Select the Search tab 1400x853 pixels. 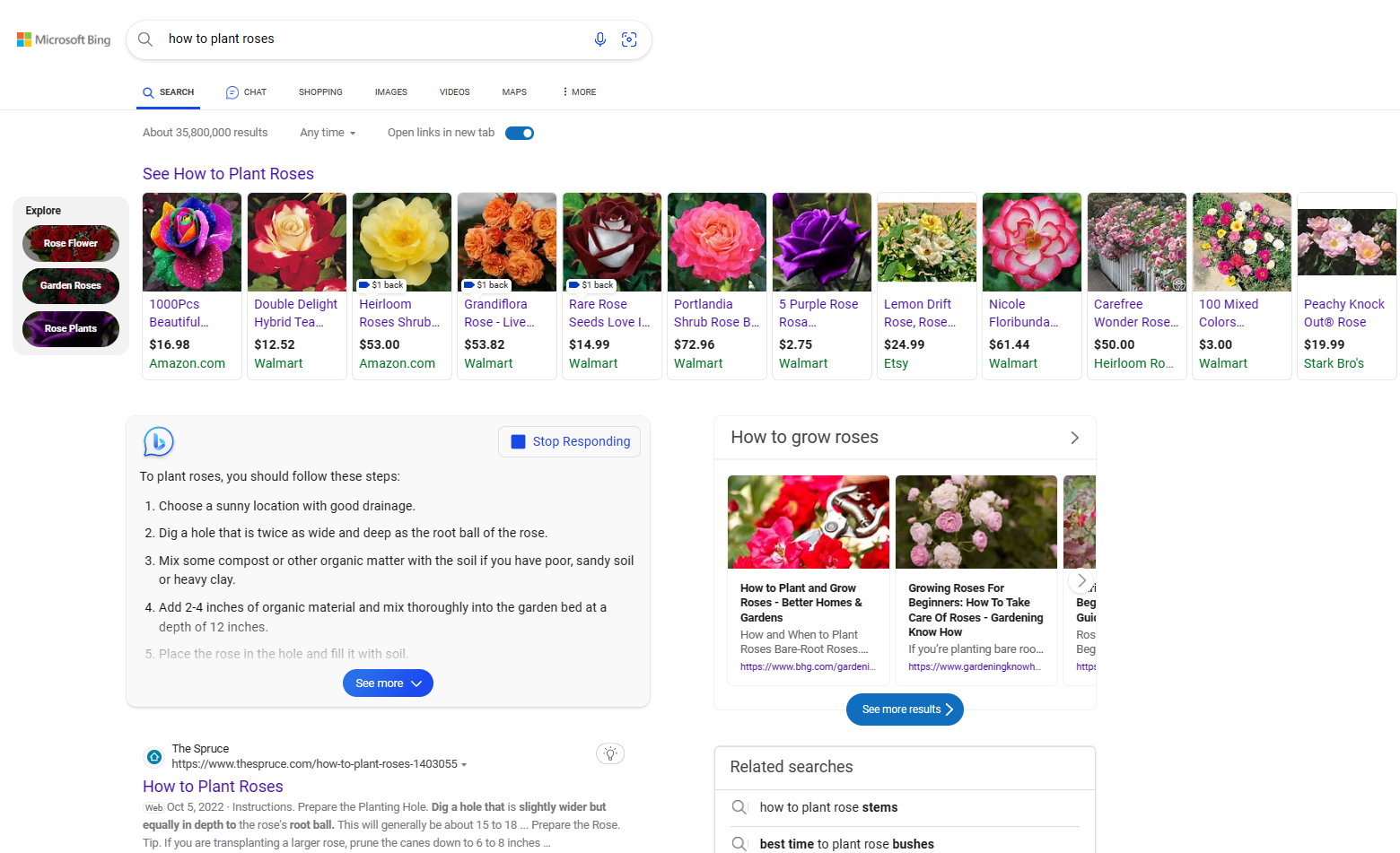coord(169,92)
